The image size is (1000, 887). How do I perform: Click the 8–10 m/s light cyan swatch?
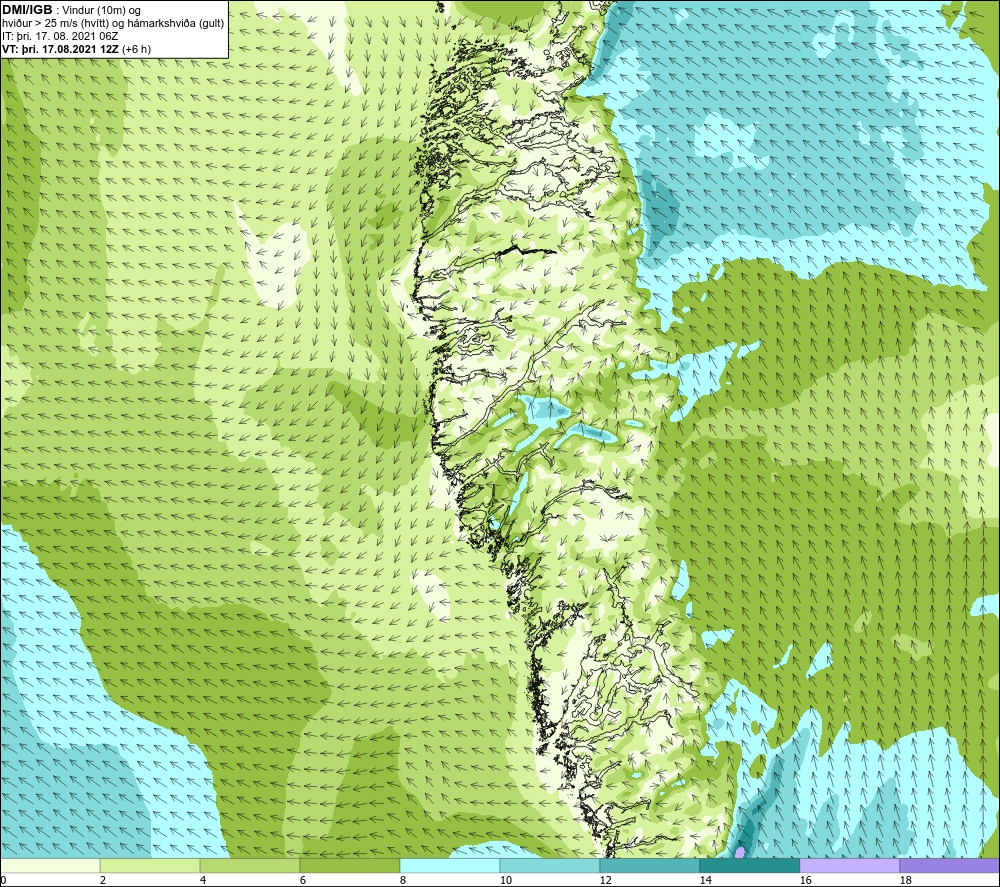450,865
